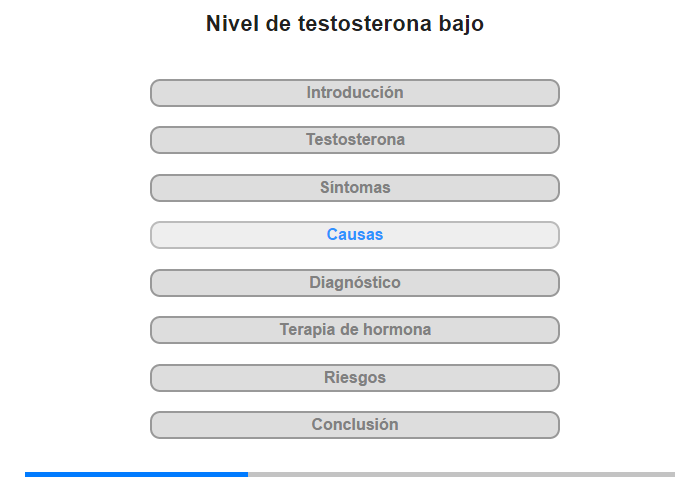Select the Síntomas menu button
The height and width of the screenshot is (480, 700).
[x=355, y=188]
